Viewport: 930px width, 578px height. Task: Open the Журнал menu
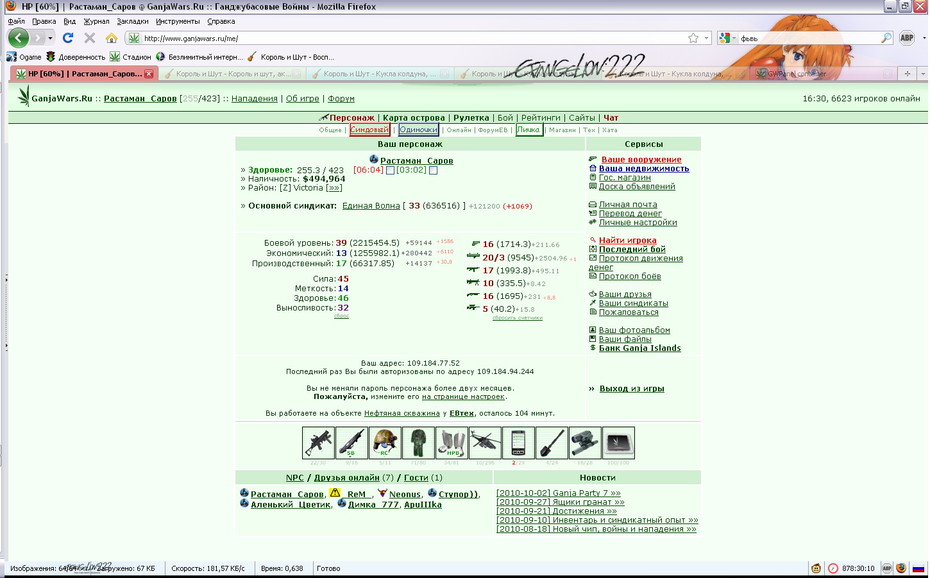[x=96, y=21]
